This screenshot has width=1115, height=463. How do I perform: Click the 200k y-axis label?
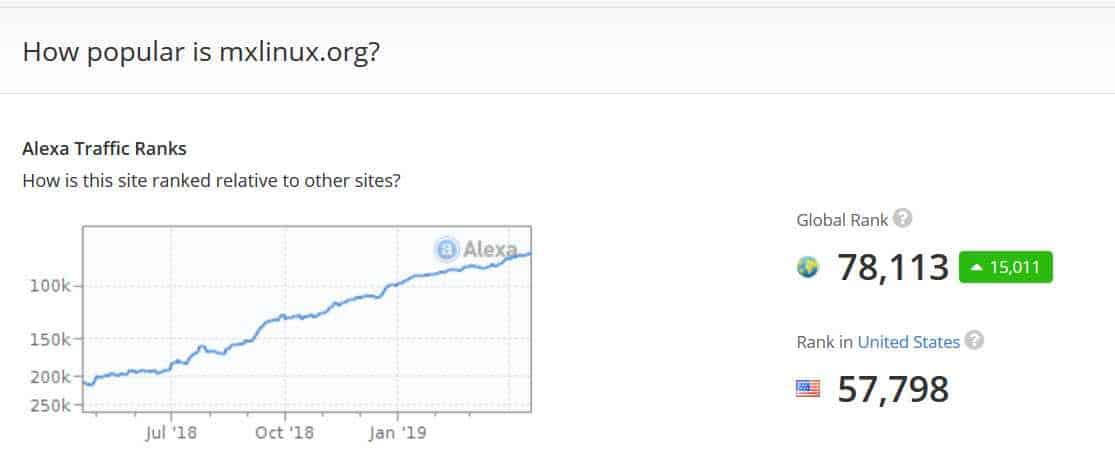click(50, 377)
